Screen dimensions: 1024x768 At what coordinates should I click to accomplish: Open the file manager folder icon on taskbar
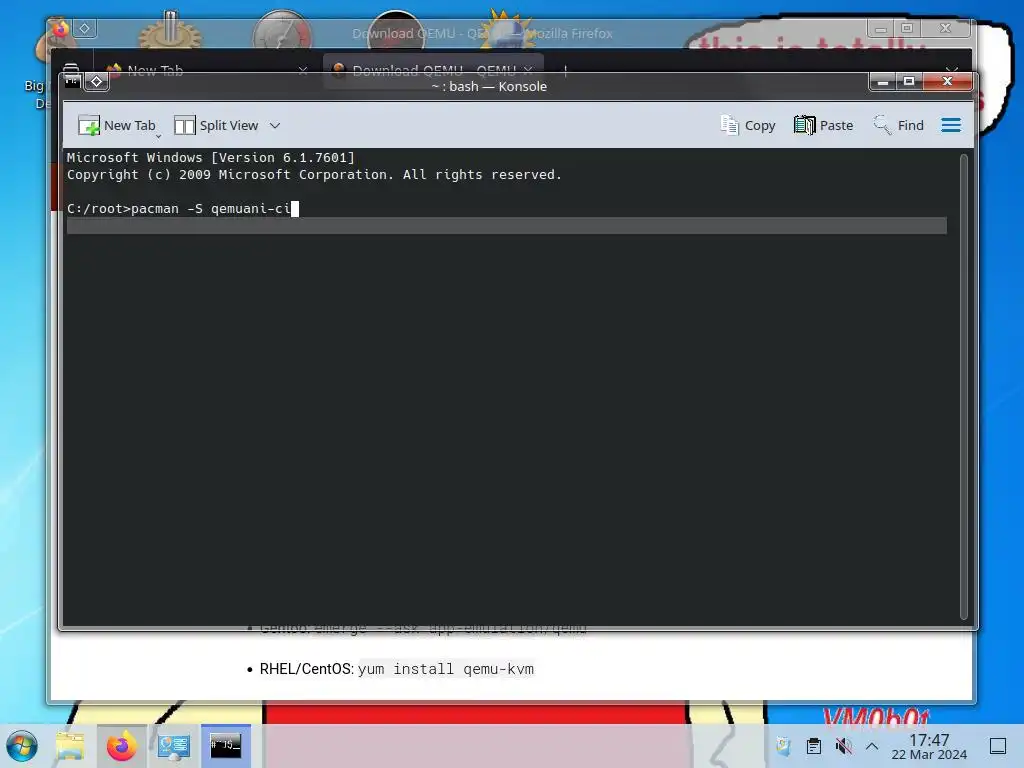pos(71,746)
